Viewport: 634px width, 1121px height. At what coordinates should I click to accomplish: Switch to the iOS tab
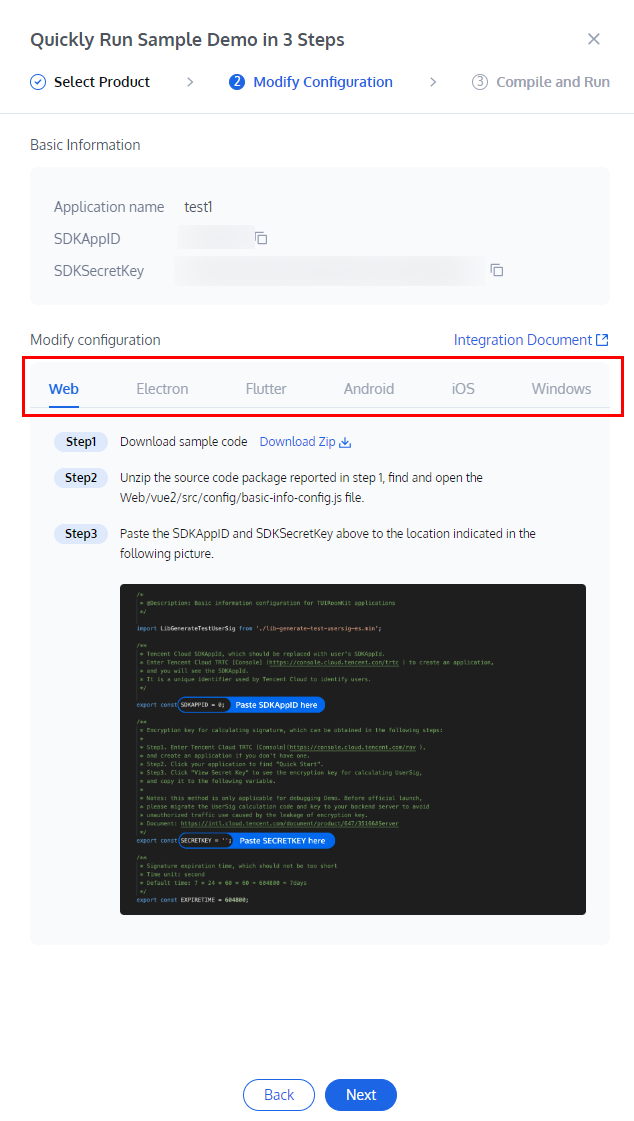point(463,389)
